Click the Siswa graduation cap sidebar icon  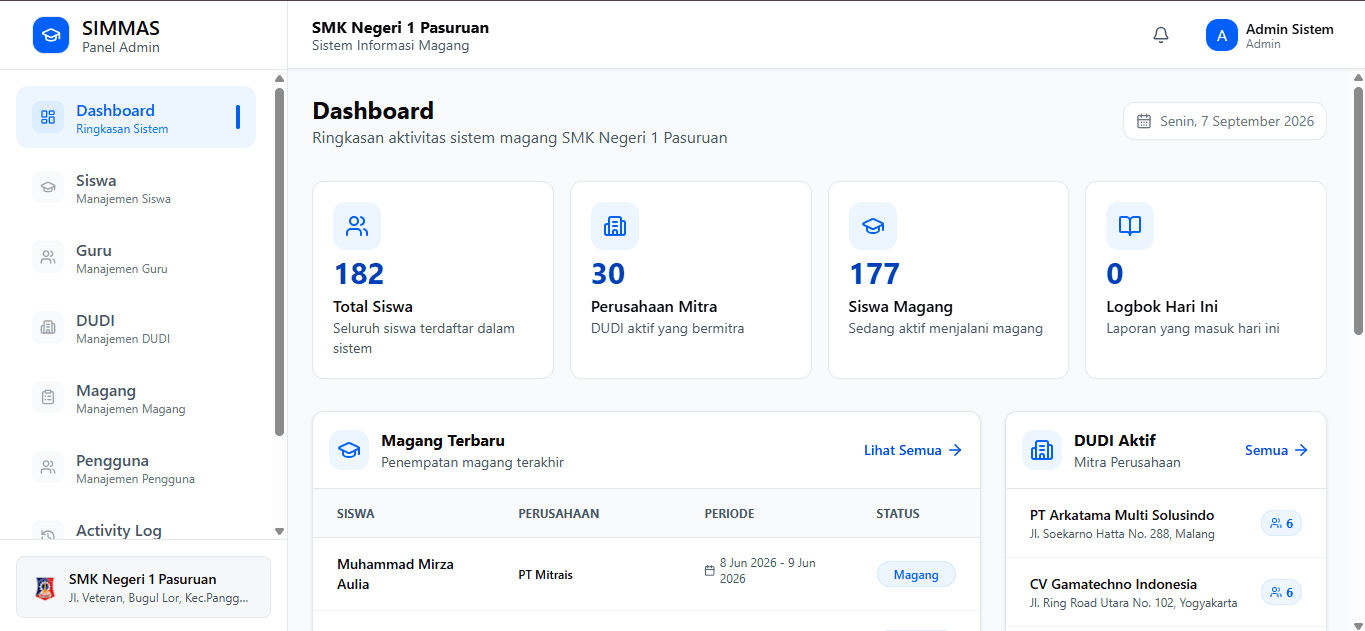coord(48,187)
